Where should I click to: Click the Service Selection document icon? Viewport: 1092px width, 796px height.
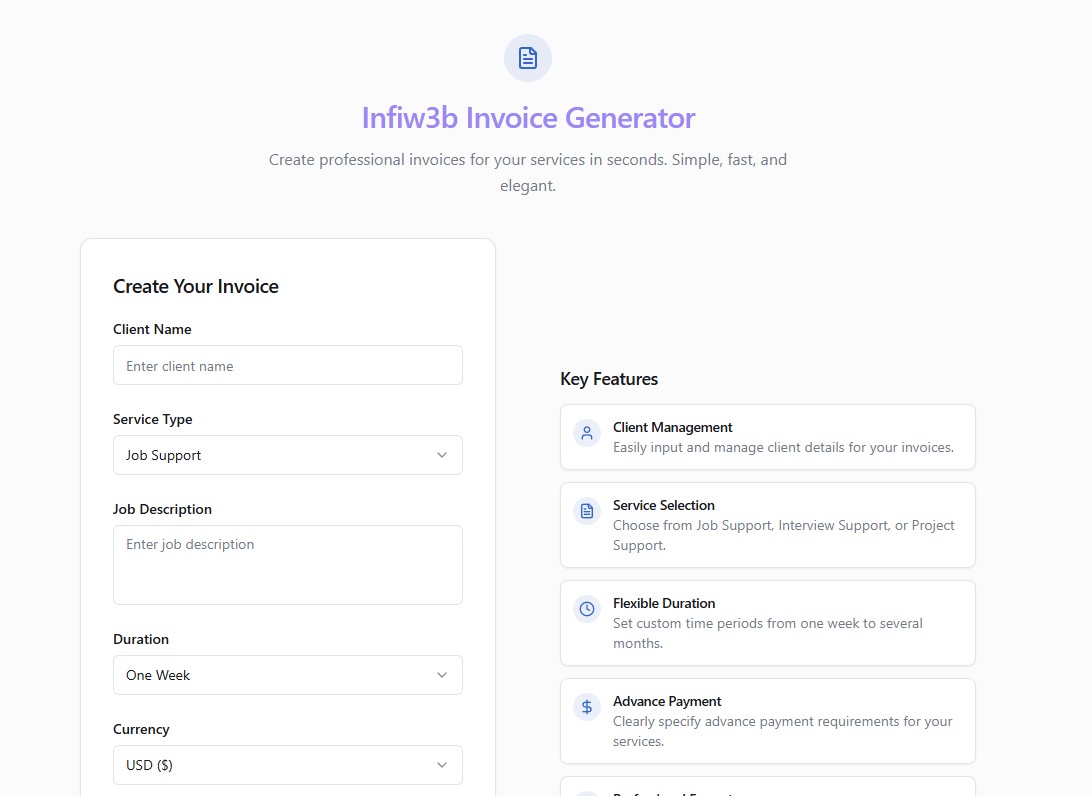click(587, 511)
